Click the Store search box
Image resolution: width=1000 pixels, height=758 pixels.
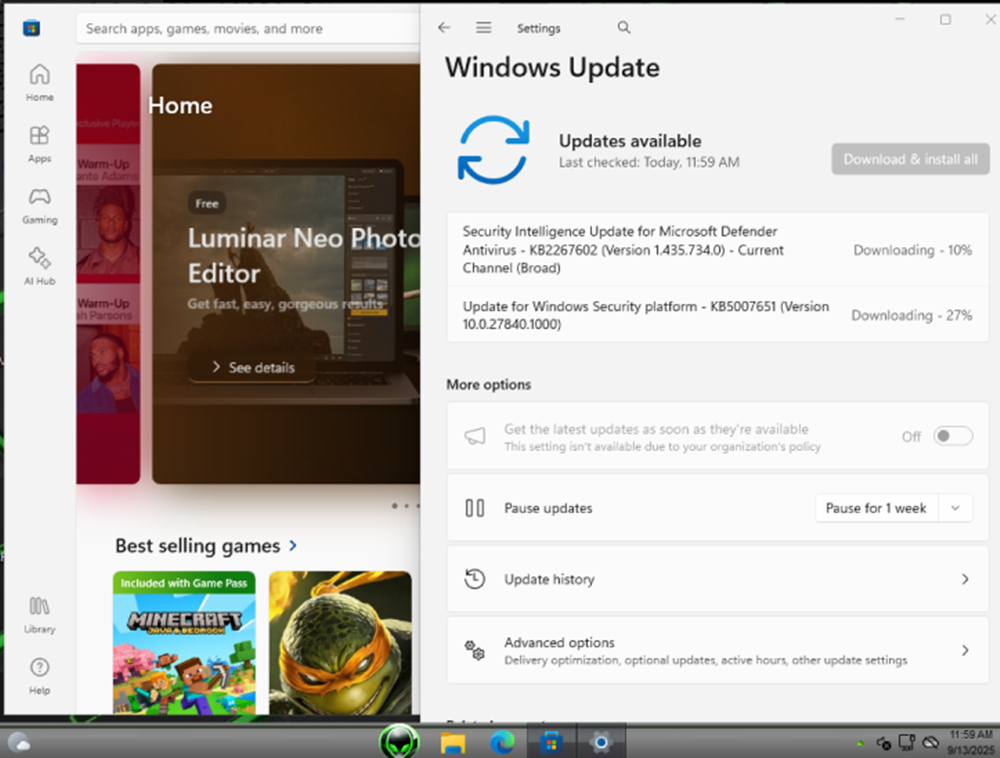248,29
